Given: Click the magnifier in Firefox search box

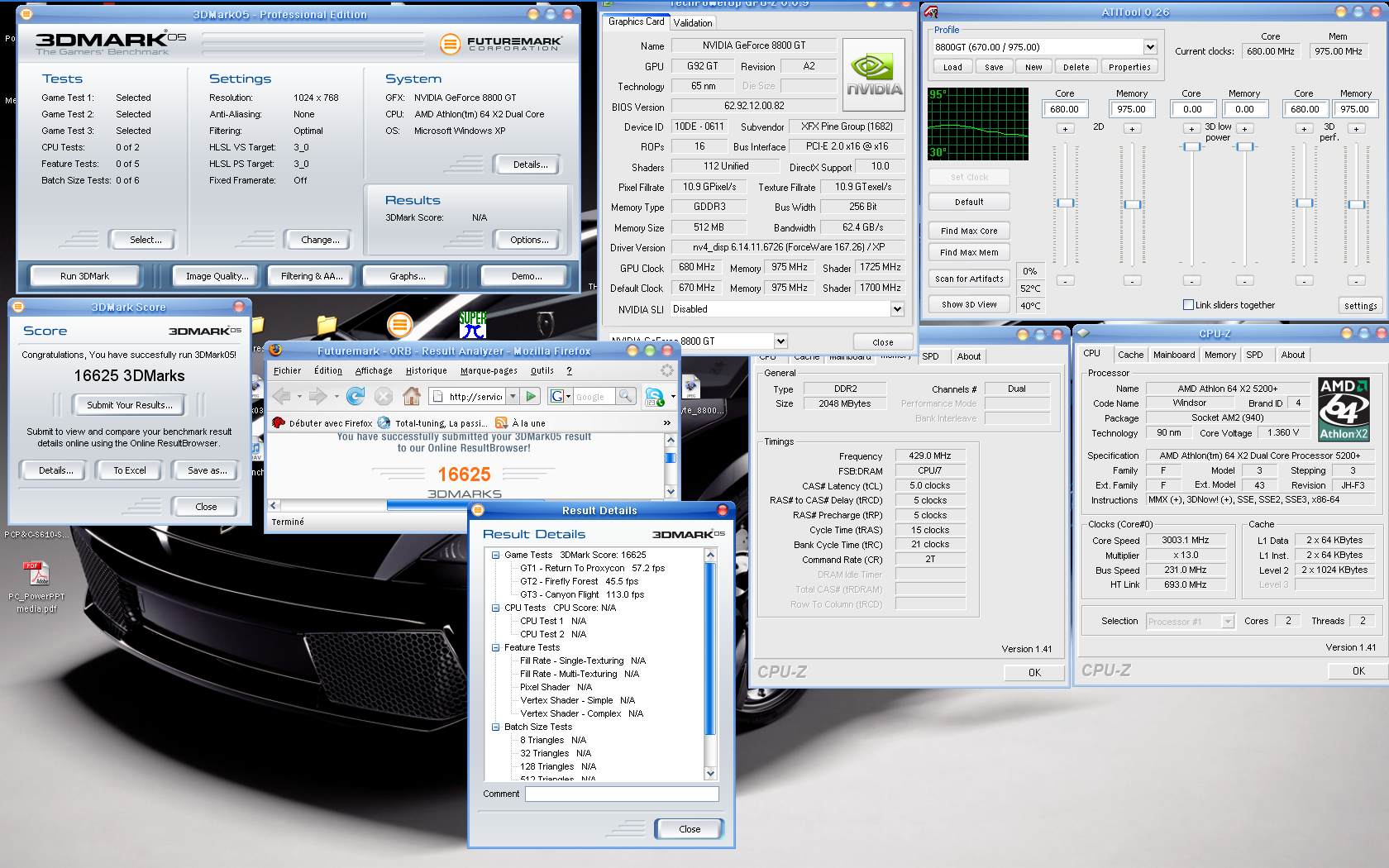Looking at the screenshot, I should [x=626, y=397].
